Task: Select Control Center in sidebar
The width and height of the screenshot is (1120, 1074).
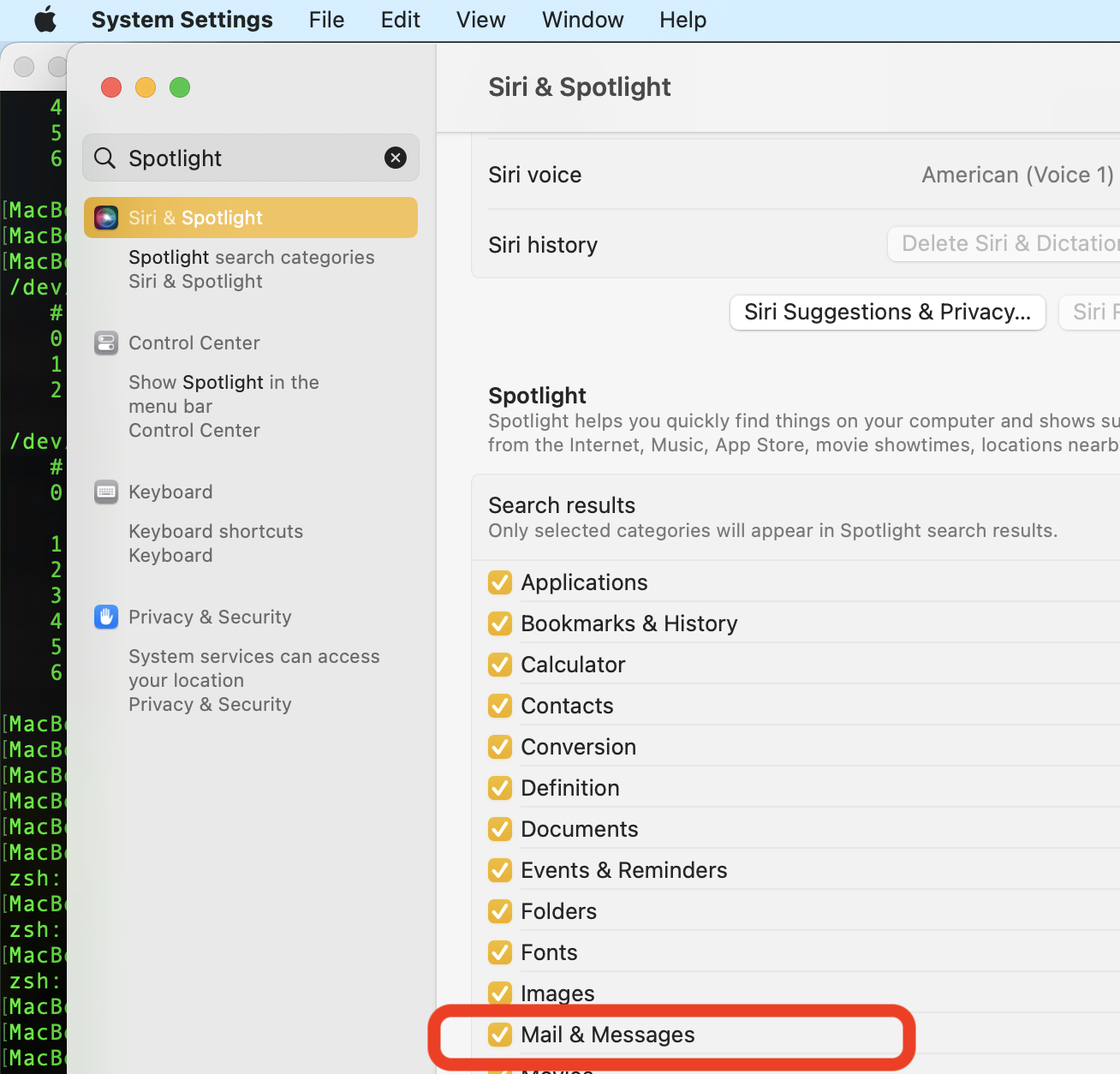Action: (194, 343)
